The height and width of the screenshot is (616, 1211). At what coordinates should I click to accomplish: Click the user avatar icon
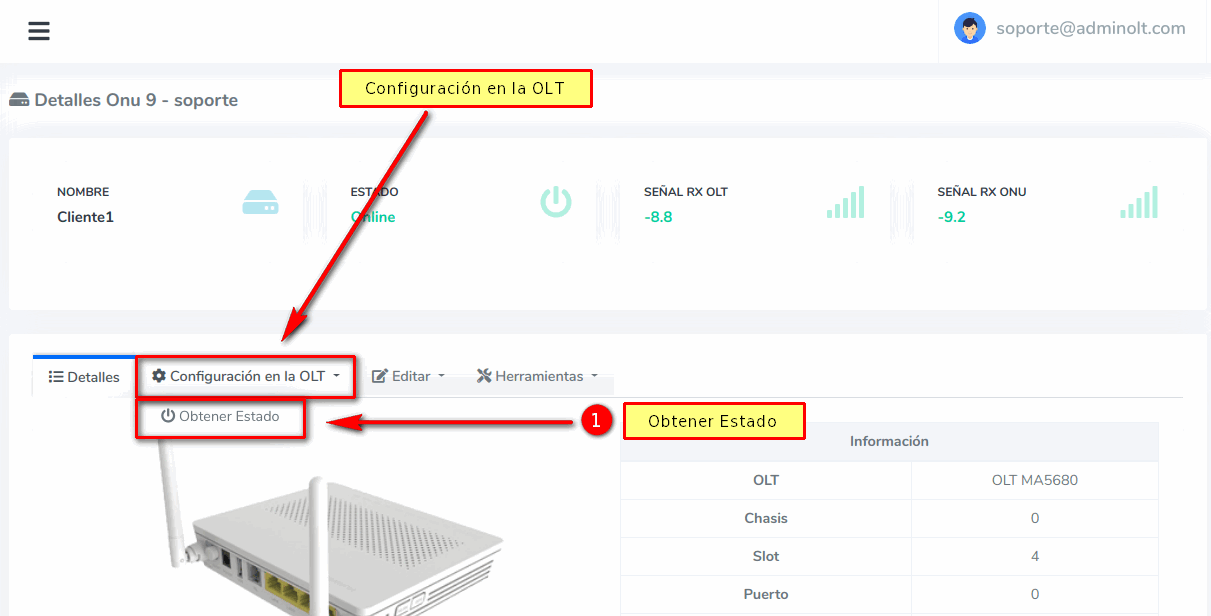[x=969, y=29]
